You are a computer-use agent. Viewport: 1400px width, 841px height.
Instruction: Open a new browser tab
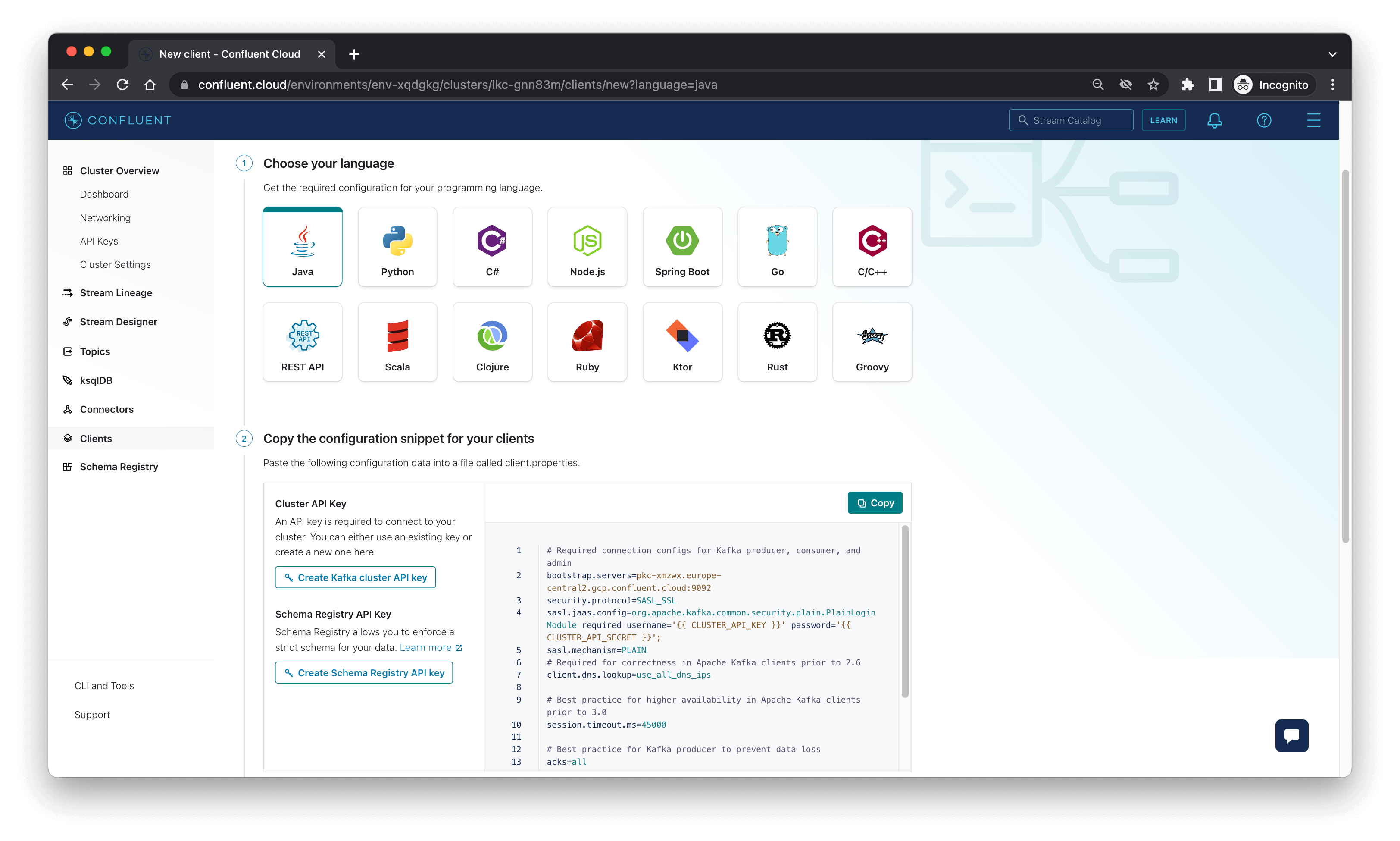(354, 54)
